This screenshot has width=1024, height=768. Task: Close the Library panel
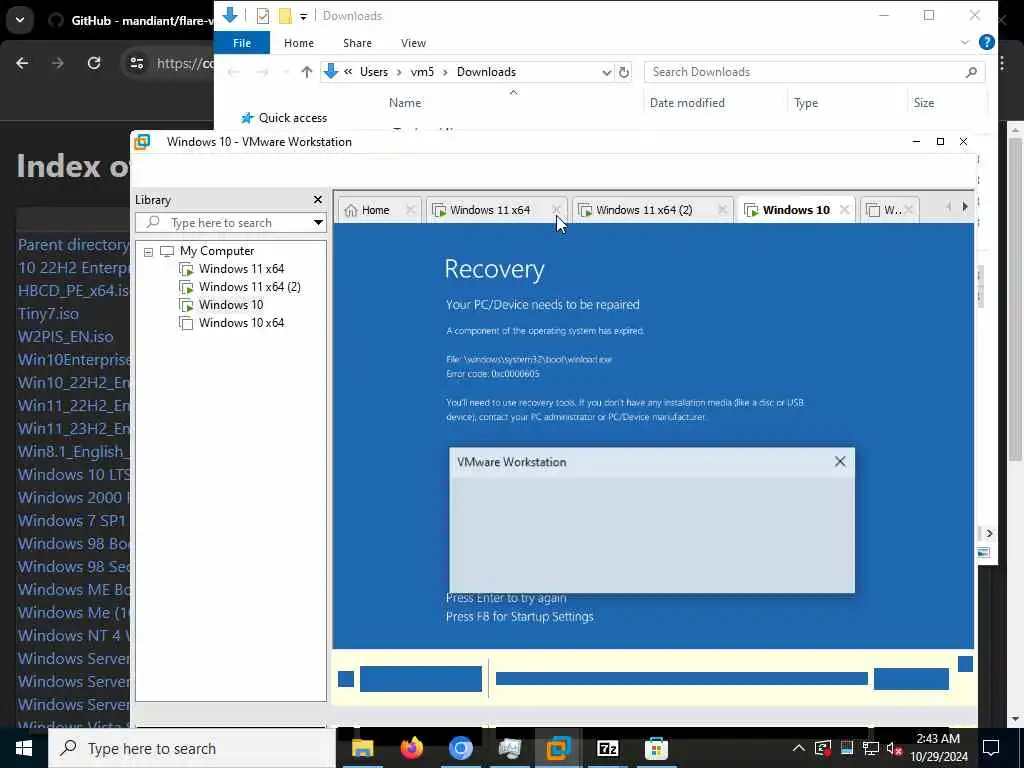pos(317,200)
